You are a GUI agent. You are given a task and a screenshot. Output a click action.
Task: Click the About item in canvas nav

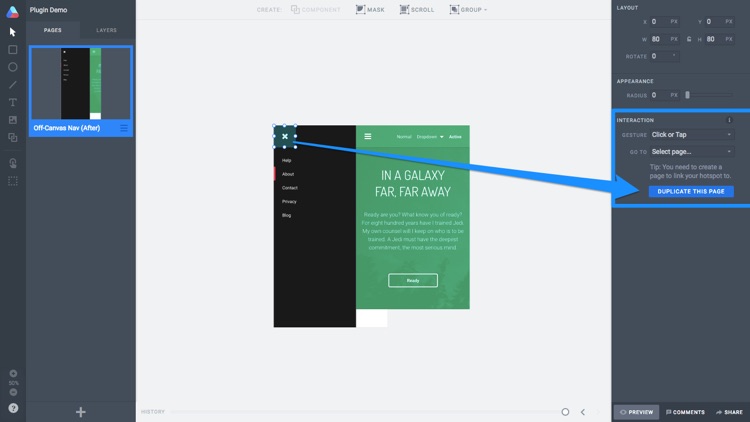tap(288, 174)
